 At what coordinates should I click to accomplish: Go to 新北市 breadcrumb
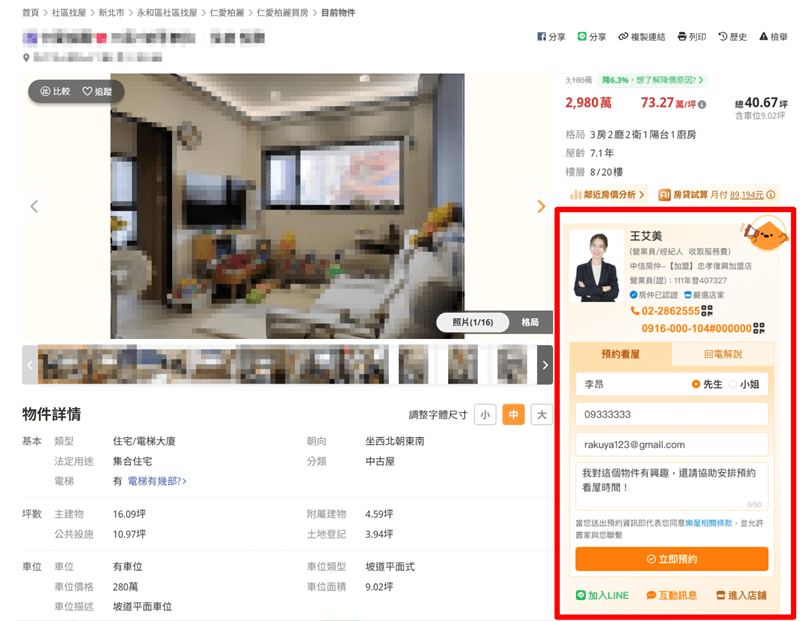(x=111, y=13)
